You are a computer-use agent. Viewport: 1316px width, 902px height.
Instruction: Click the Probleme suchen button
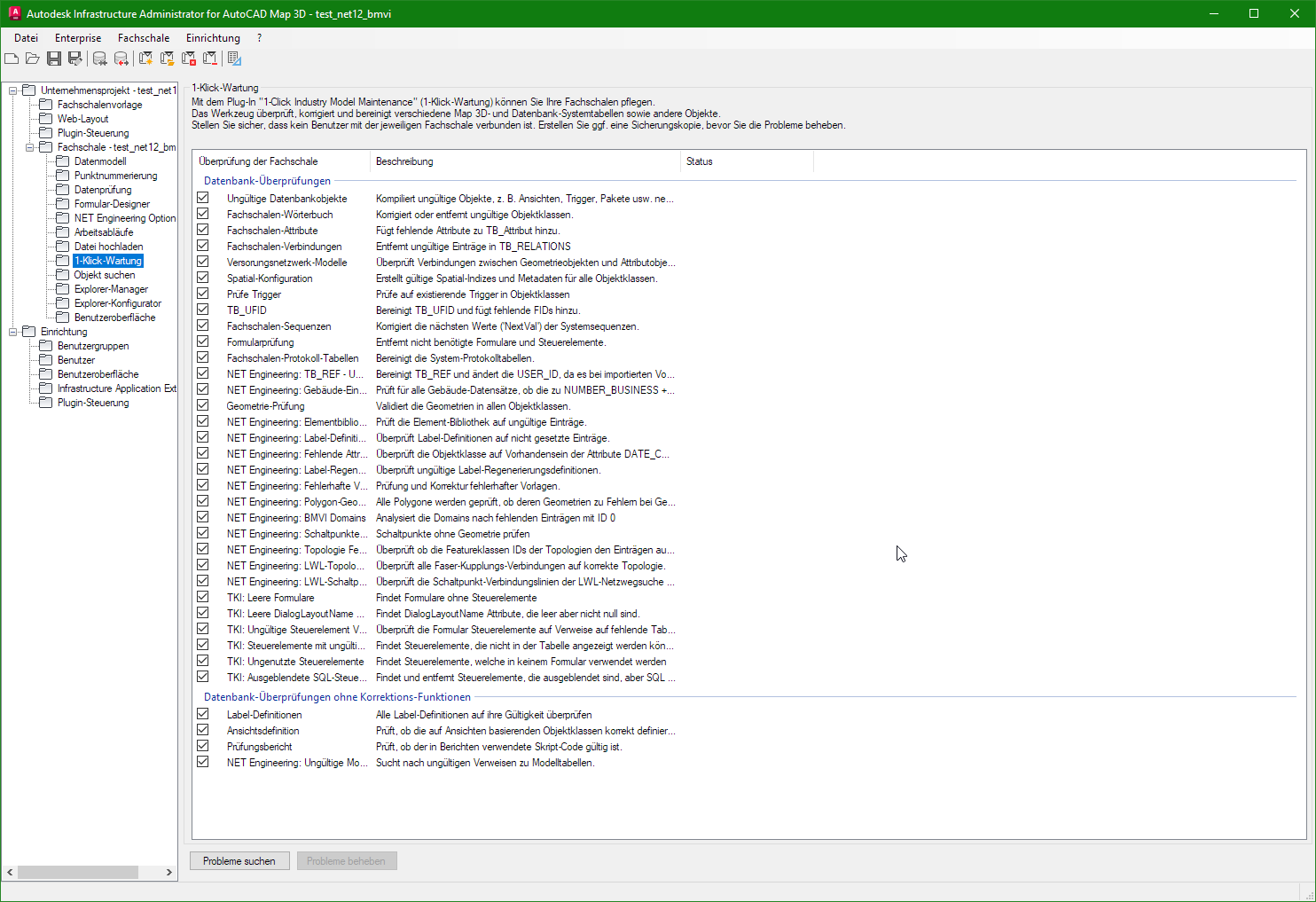coord(239,861)
